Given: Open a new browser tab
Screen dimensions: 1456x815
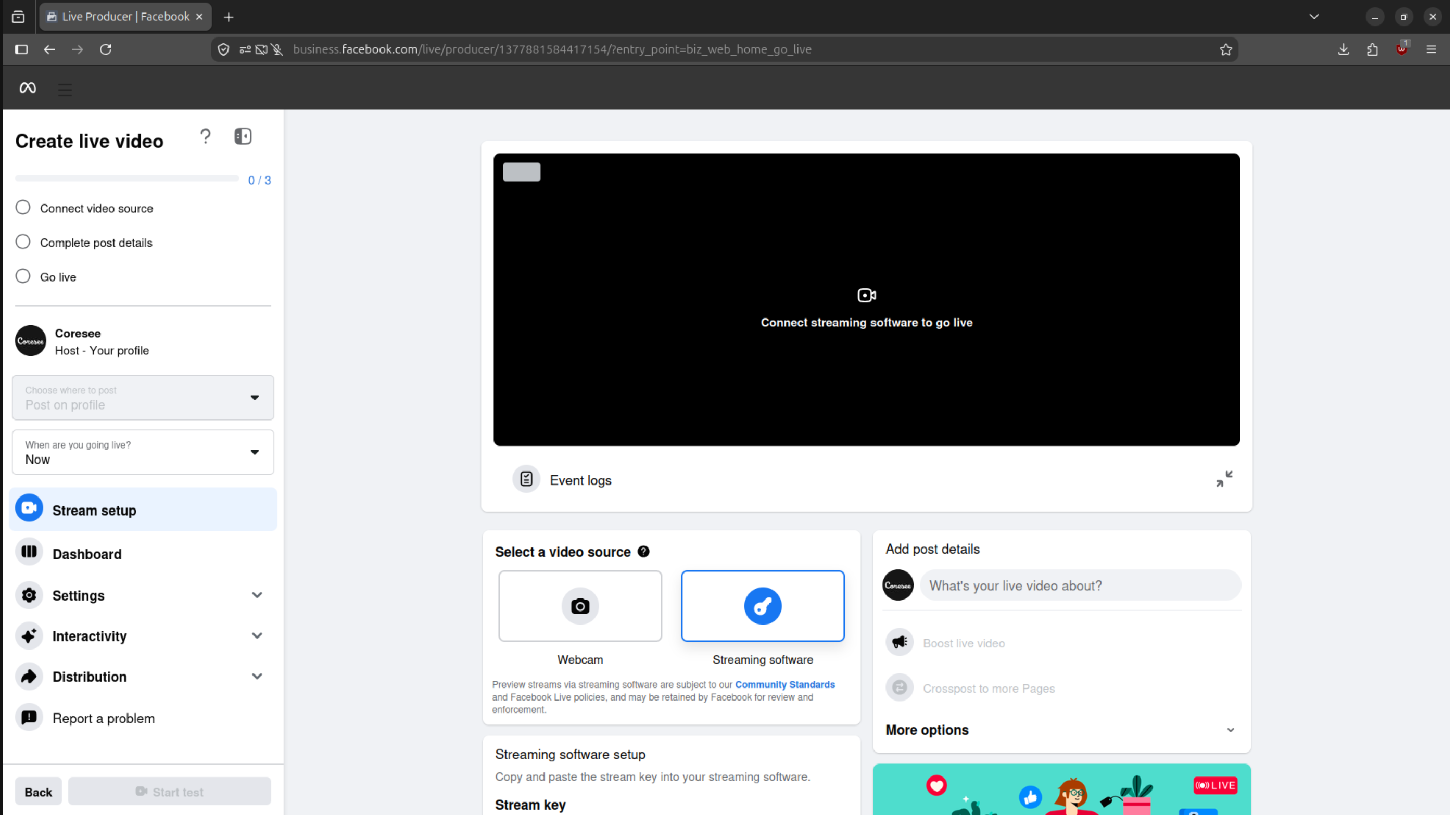Looking at the screenshot, I should pyautogui.click(x=229, y=18).
